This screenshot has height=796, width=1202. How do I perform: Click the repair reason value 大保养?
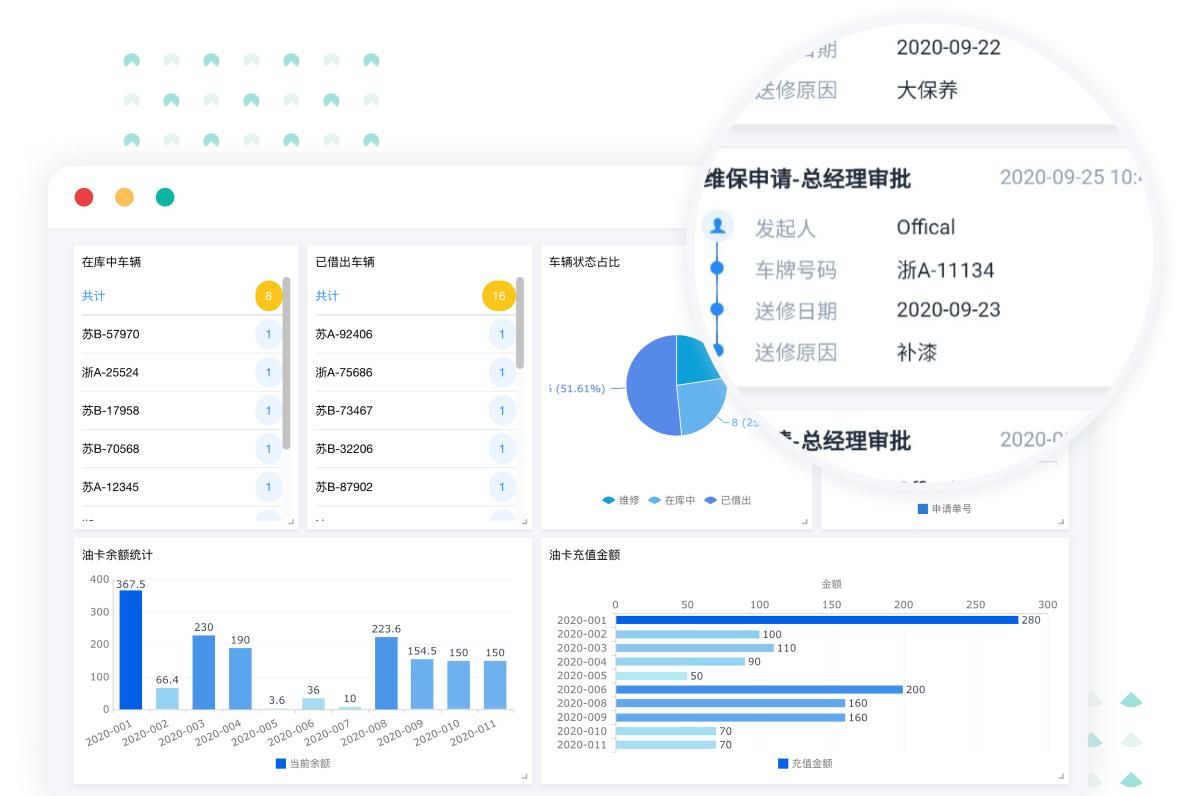point(927,90)
